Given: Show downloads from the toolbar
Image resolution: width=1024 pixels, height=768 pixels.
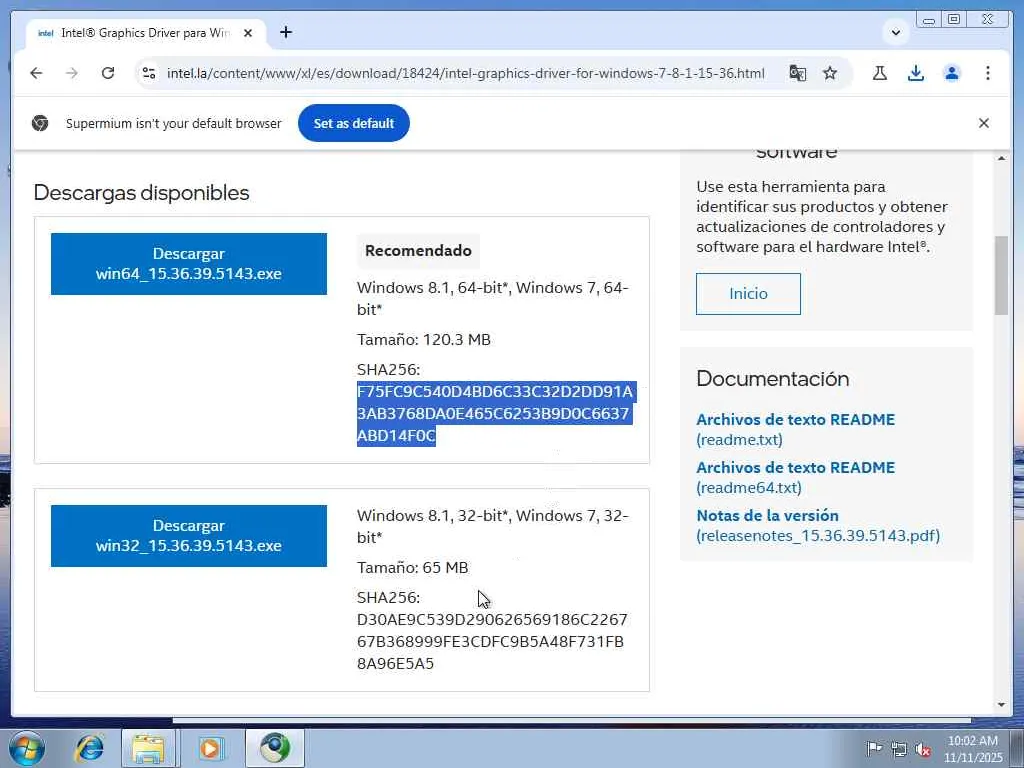Looking at the screenshot, I should [x=916, y=73].
